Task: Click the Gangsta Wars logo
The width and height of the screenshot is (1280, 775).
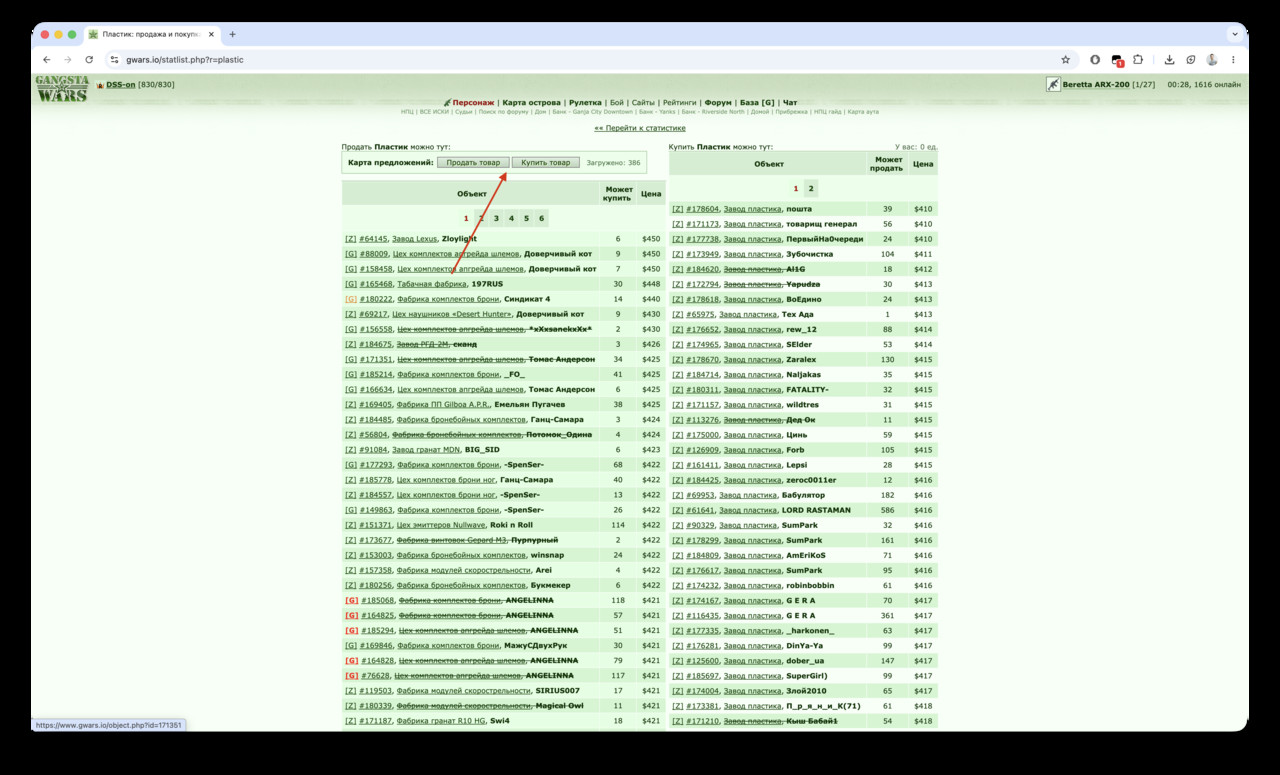Action: click(x=62, y=87)
